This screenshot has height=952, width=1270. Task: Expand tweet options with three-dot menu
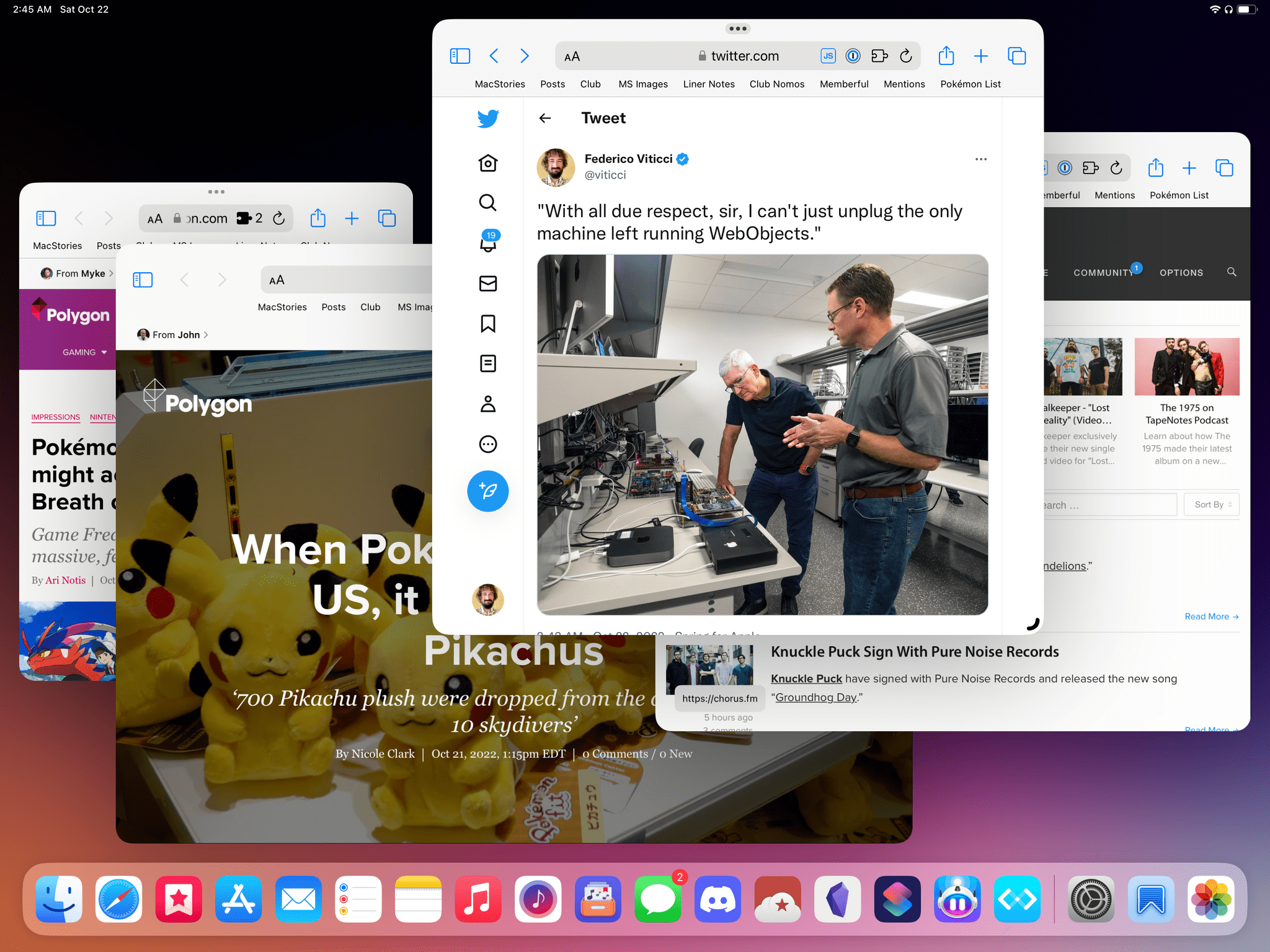[980, 158]
